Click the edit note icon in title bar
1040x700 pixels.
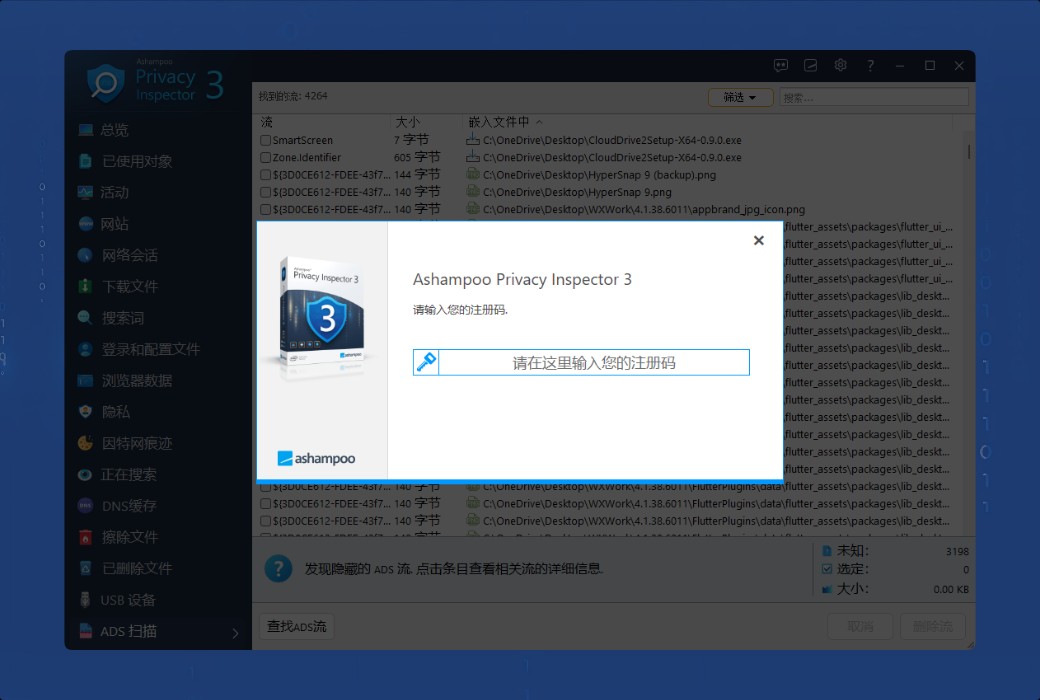[811, 65]
